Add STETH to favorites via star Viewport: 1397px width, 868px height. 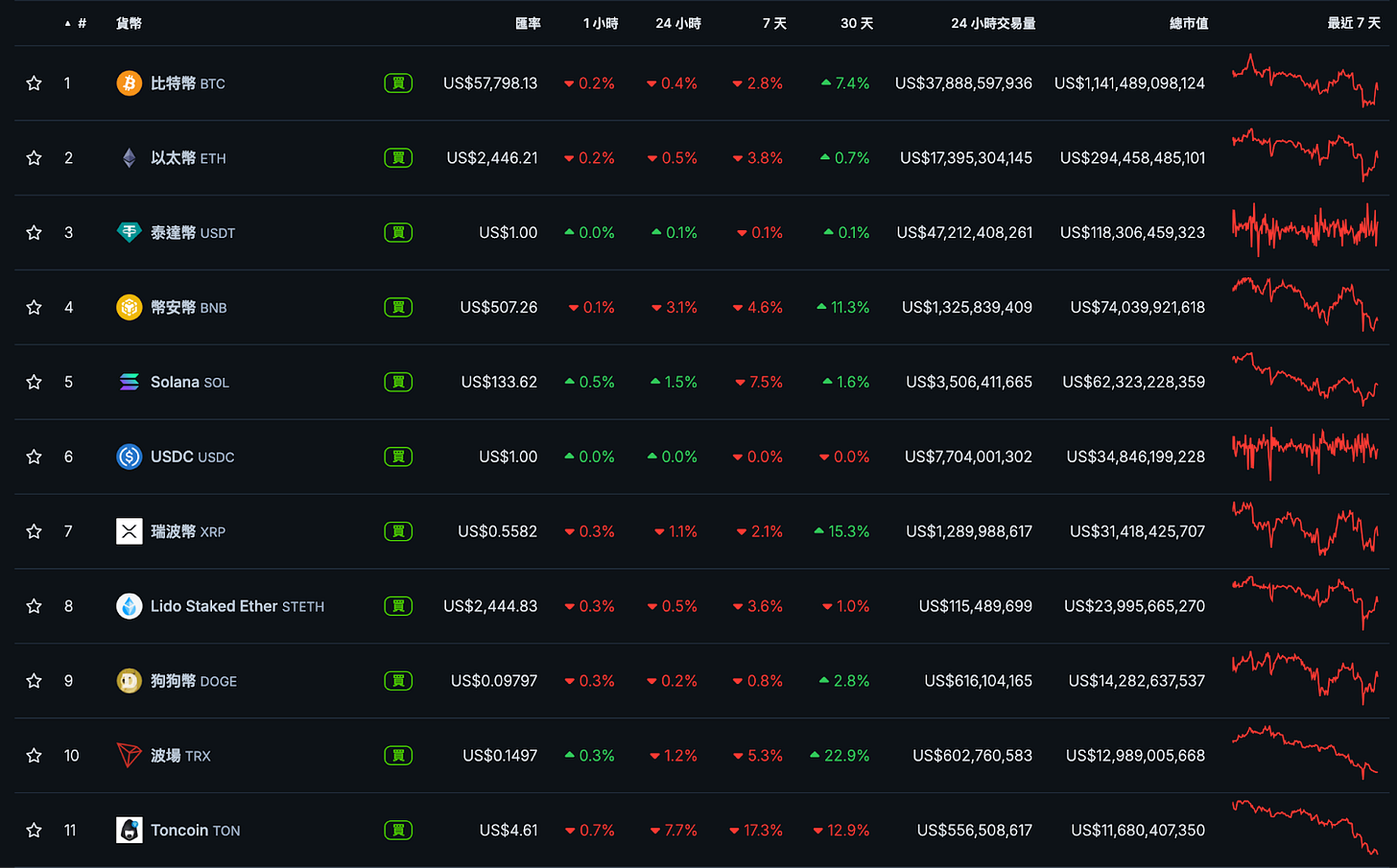tap(34, 606)
